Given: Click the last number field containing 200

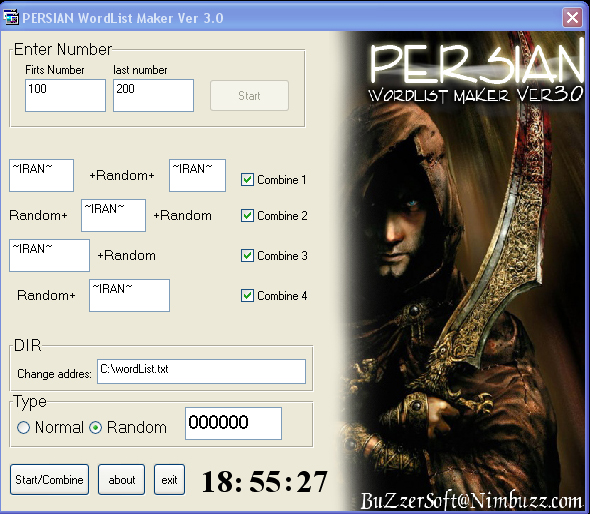Looking at the screenshot, I should click(x=154, y=95).
